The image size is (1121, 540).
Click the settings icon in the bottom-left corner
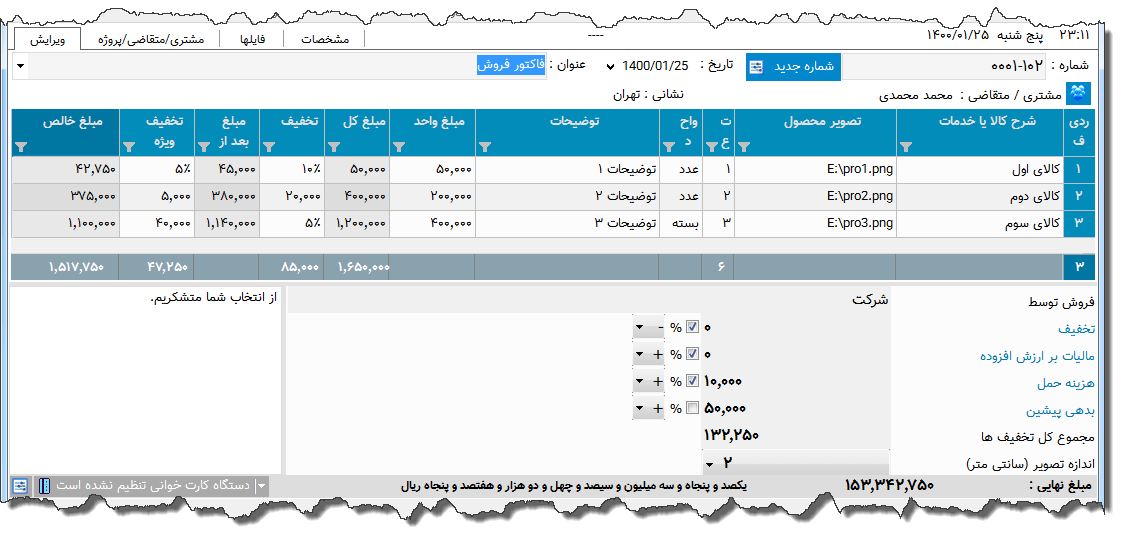21,485
